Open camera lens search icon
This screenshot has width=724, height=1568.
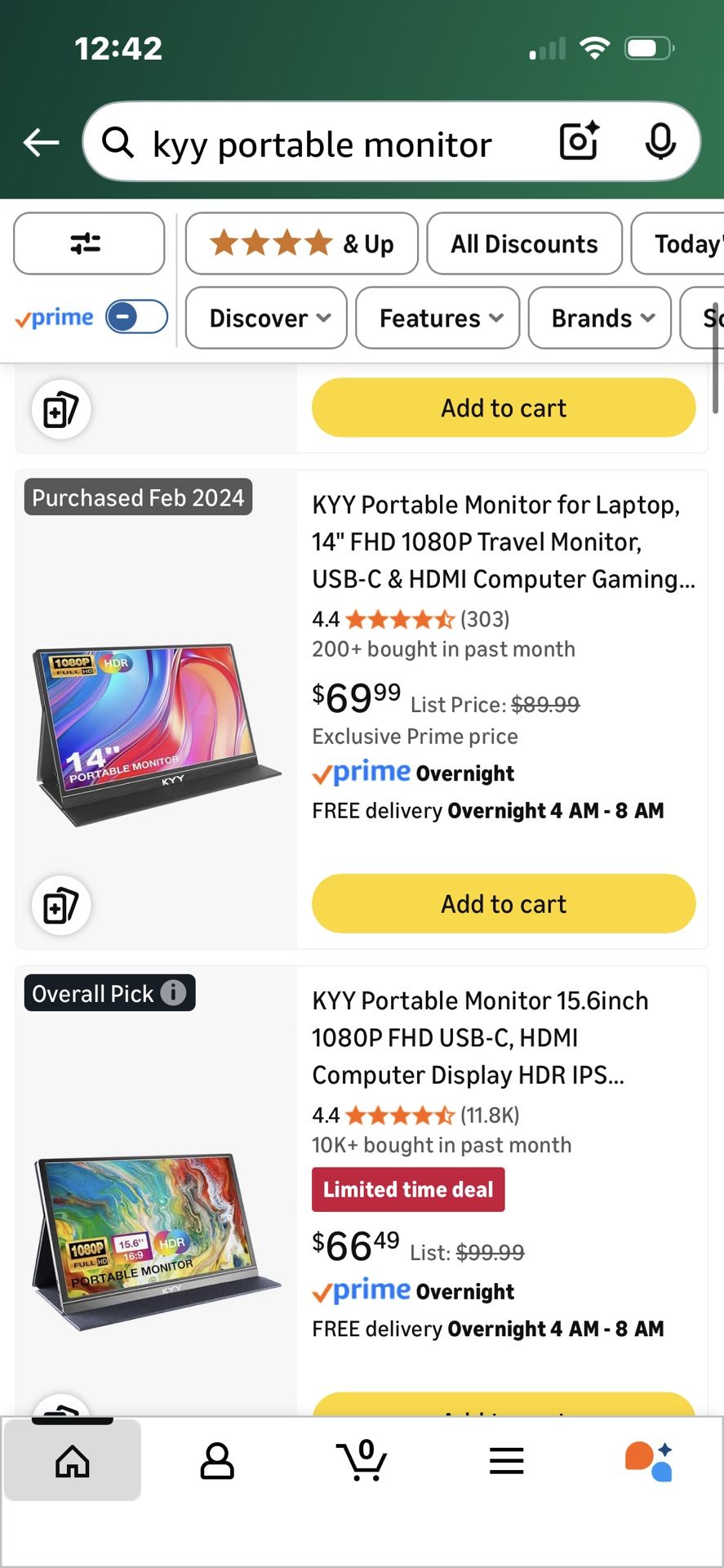click(579, 142)
